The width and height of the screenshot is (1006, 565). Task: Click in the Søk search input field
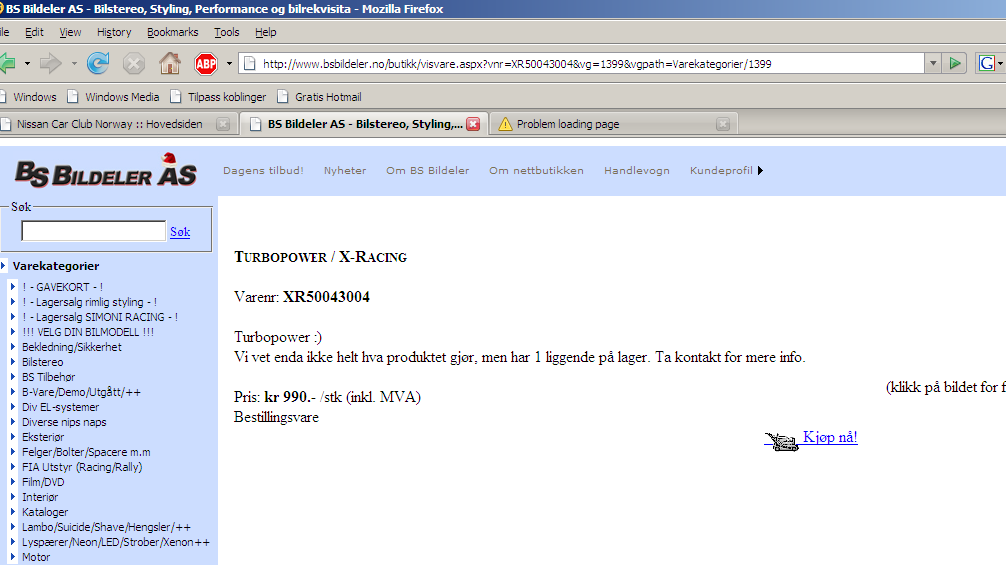pos(94,231)
